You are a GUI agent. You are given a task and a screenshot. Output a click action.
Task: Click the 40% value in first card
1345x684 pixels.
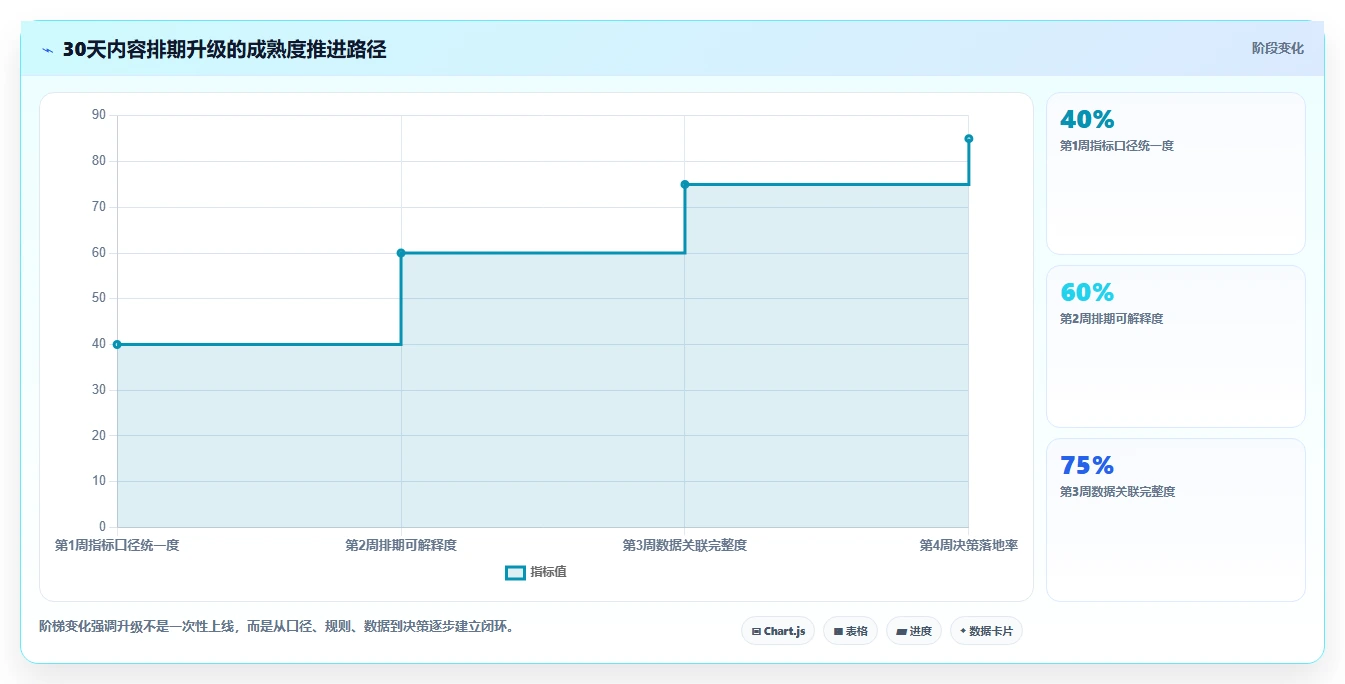coord(1087,119)
